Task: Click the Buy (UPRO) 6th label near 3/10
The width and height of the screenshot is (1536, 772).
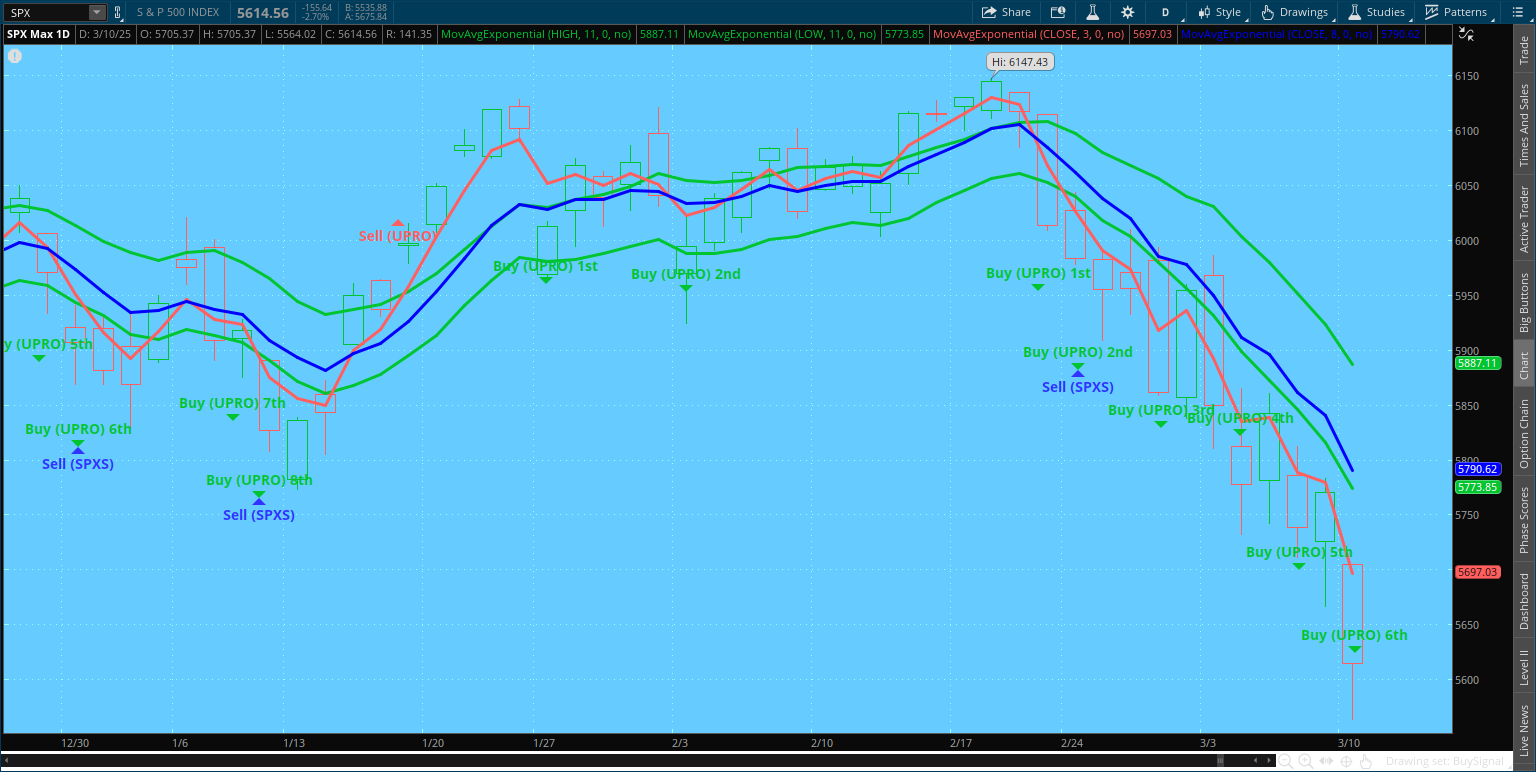Action: (1354, 635)
